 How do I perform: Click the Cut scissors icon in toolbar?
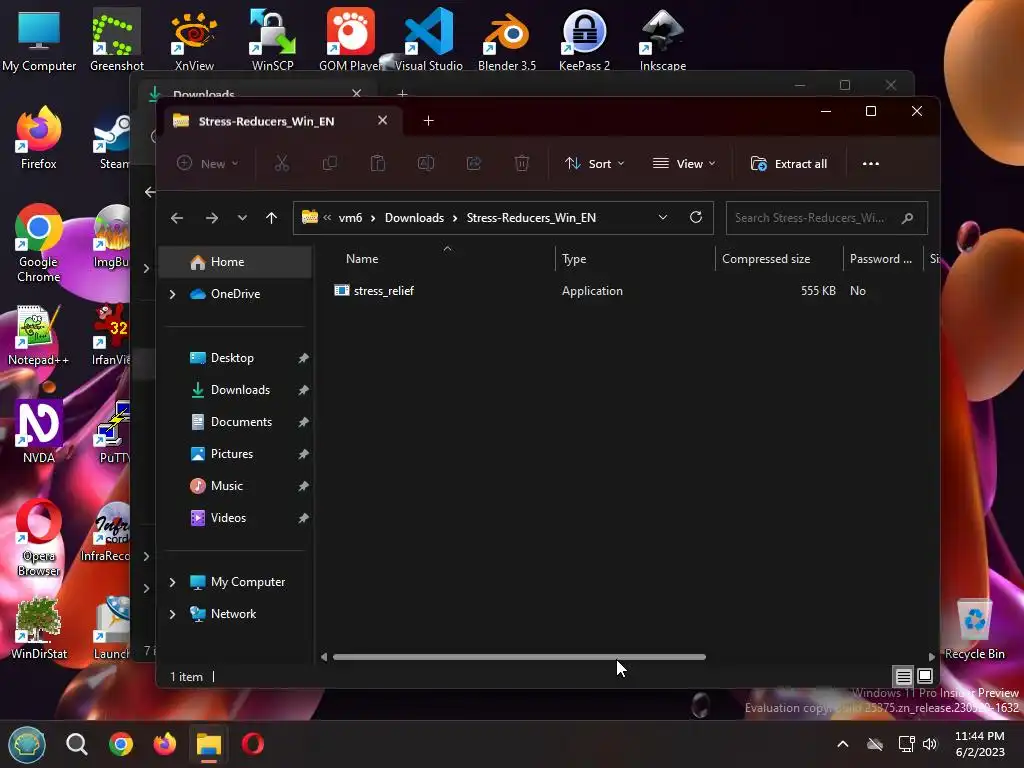click(x=281, y=163)
